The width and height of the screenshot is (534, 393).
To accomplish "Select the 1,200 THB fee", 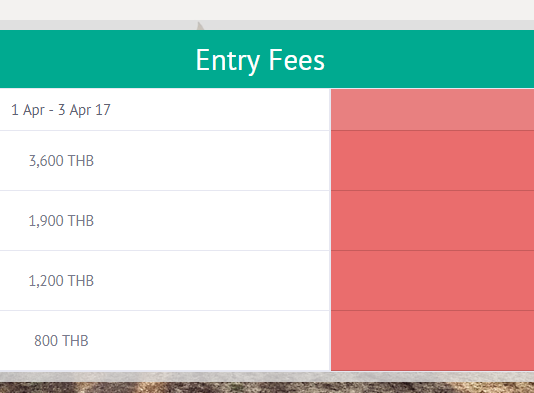I will pos(61,281).
